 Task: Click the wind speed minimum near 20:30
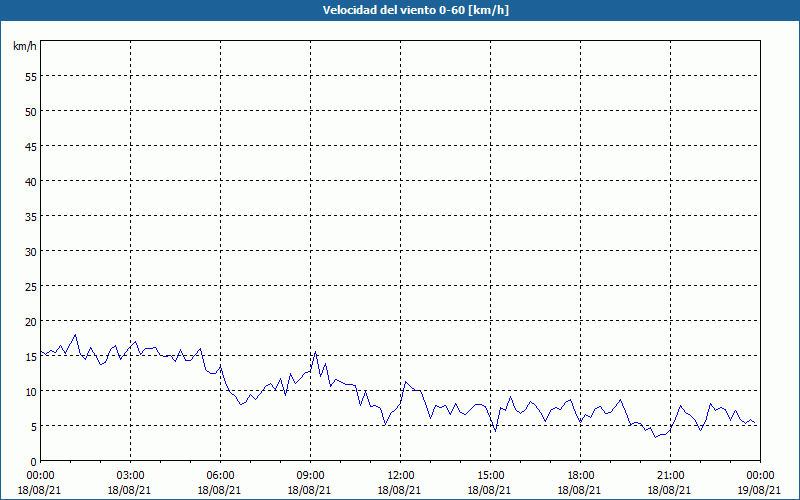(x=656, y=437)
